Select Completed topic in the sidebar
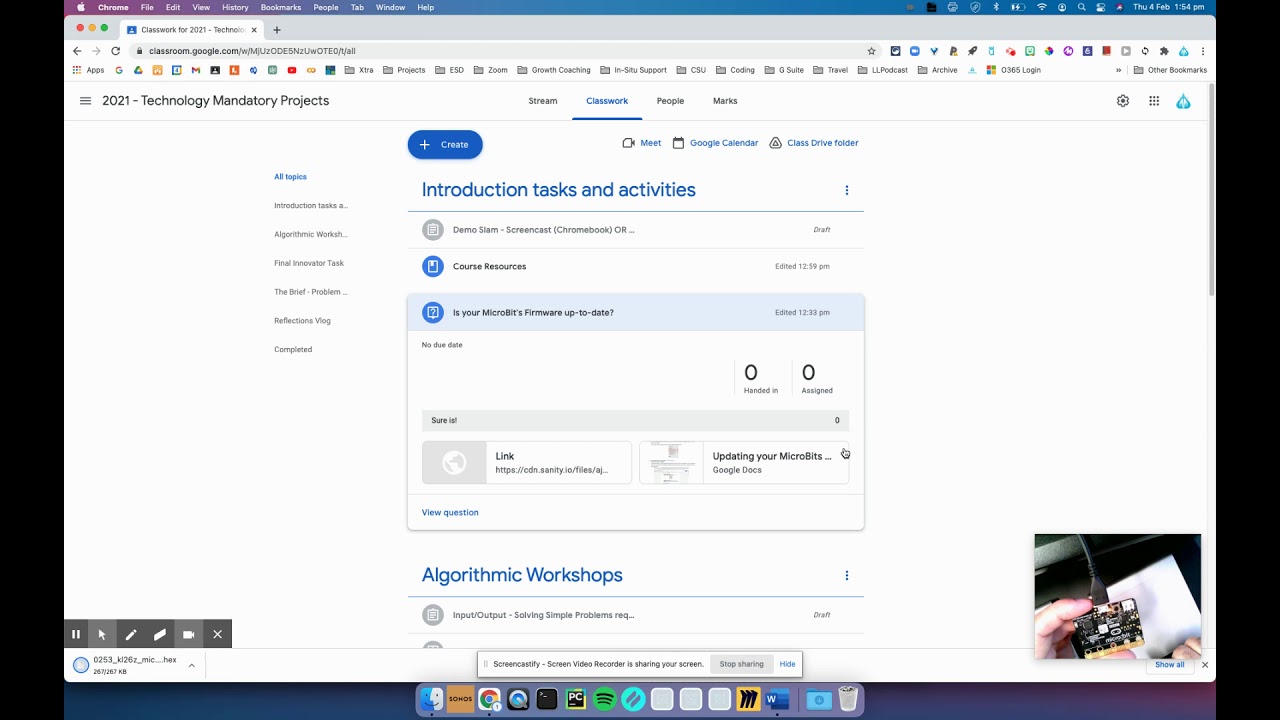 pyautogui.click(x=293, y=350)
